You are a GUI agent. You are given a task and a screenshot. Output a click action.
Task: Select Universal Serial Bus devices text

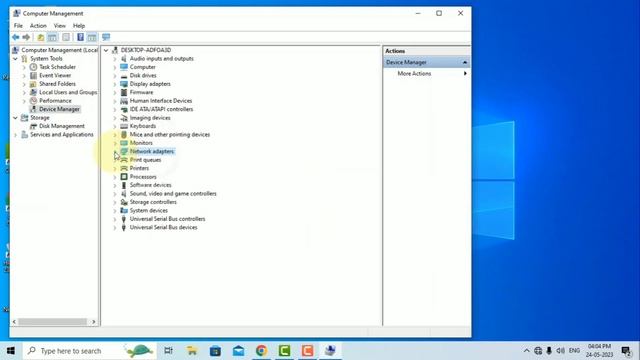click(163, 227)
